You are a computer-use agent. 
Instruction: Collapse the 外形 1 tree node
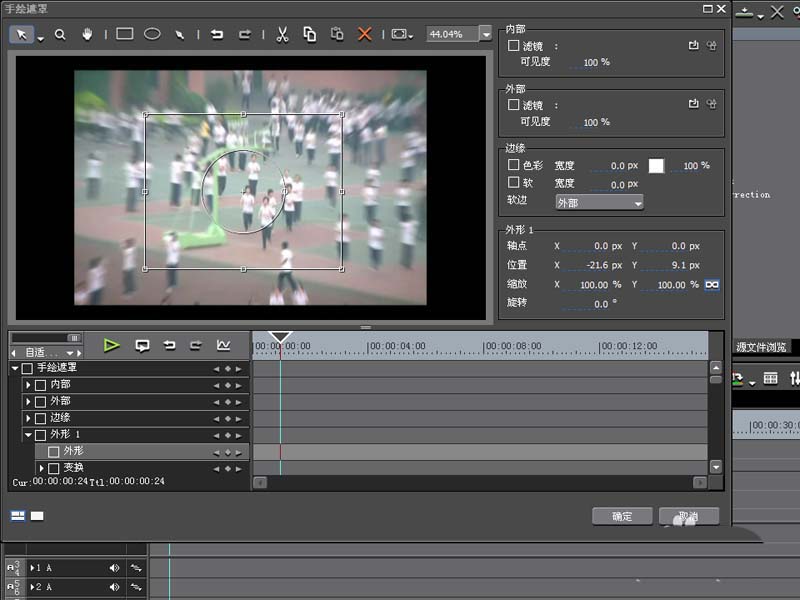[x=28, y=435]
